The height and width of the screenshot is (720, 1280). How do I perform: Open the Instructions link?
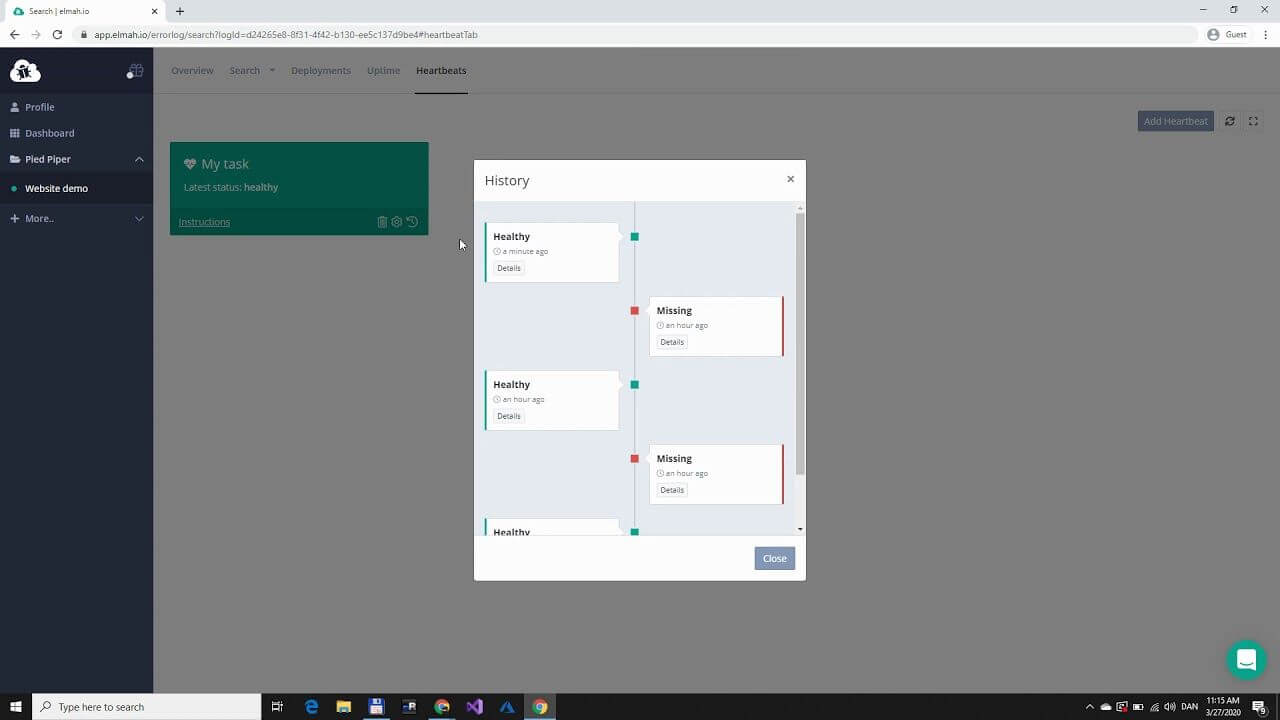point(204,222)
